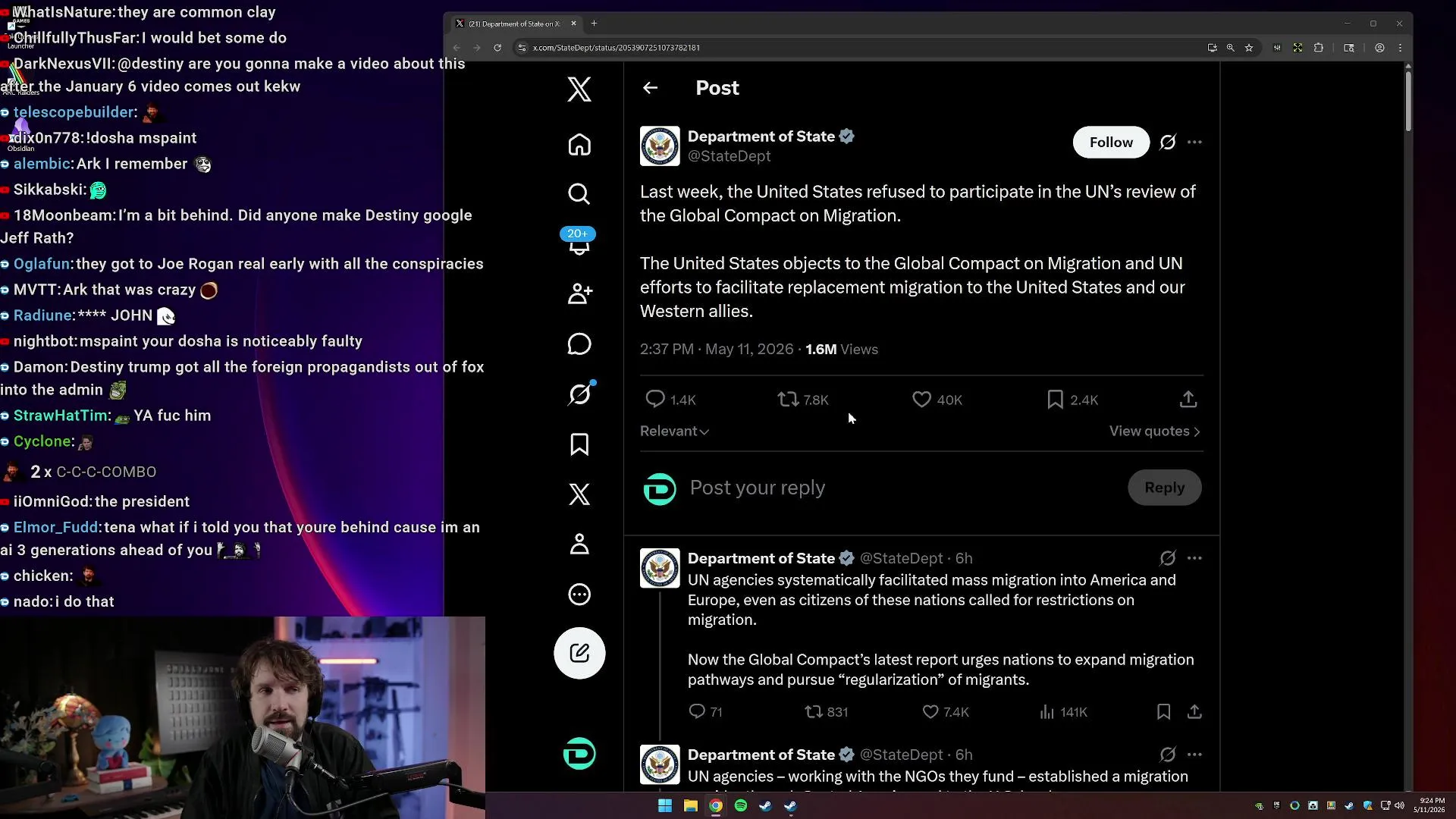The width and height of the screenshot is (1456, 819).
Task: Open Notifications bell with 20+ badge
Action: coord(579,243)
